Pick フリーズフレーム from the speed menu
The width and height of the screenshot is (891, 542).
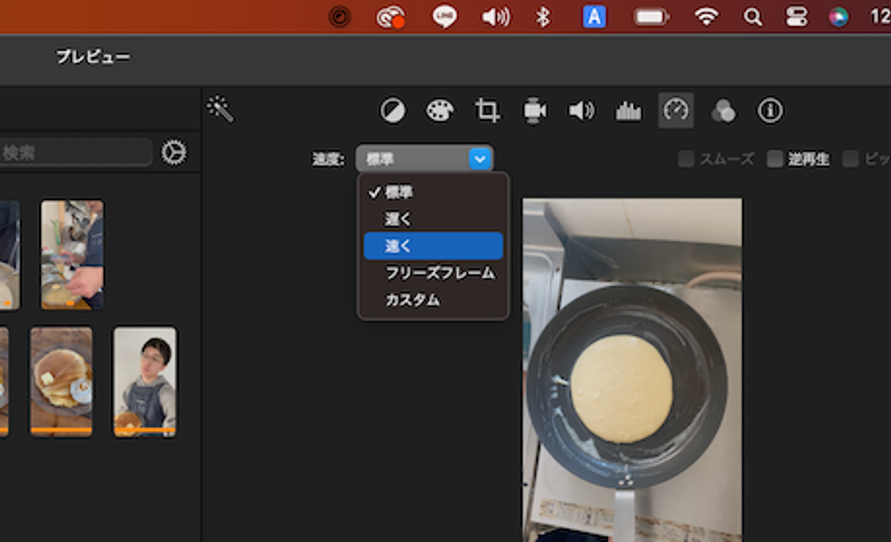pos(440,273)
